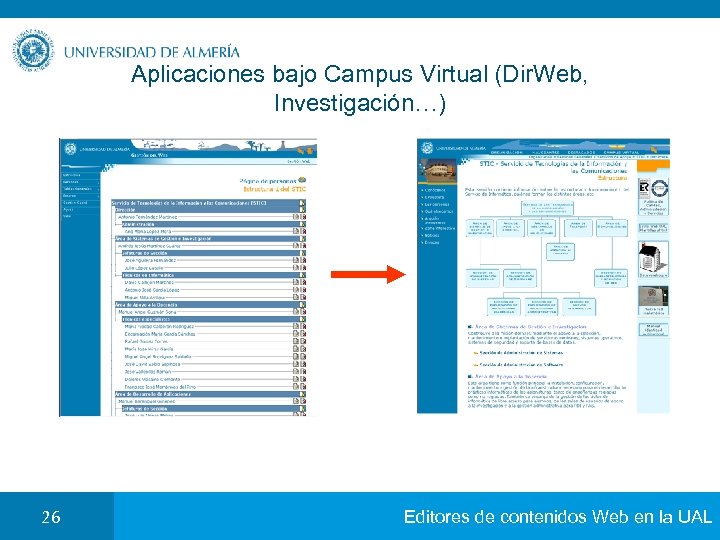Click the Técnicos especialistas tree header
The width and height of the screenshot is (720, 540).
[212, 319]
